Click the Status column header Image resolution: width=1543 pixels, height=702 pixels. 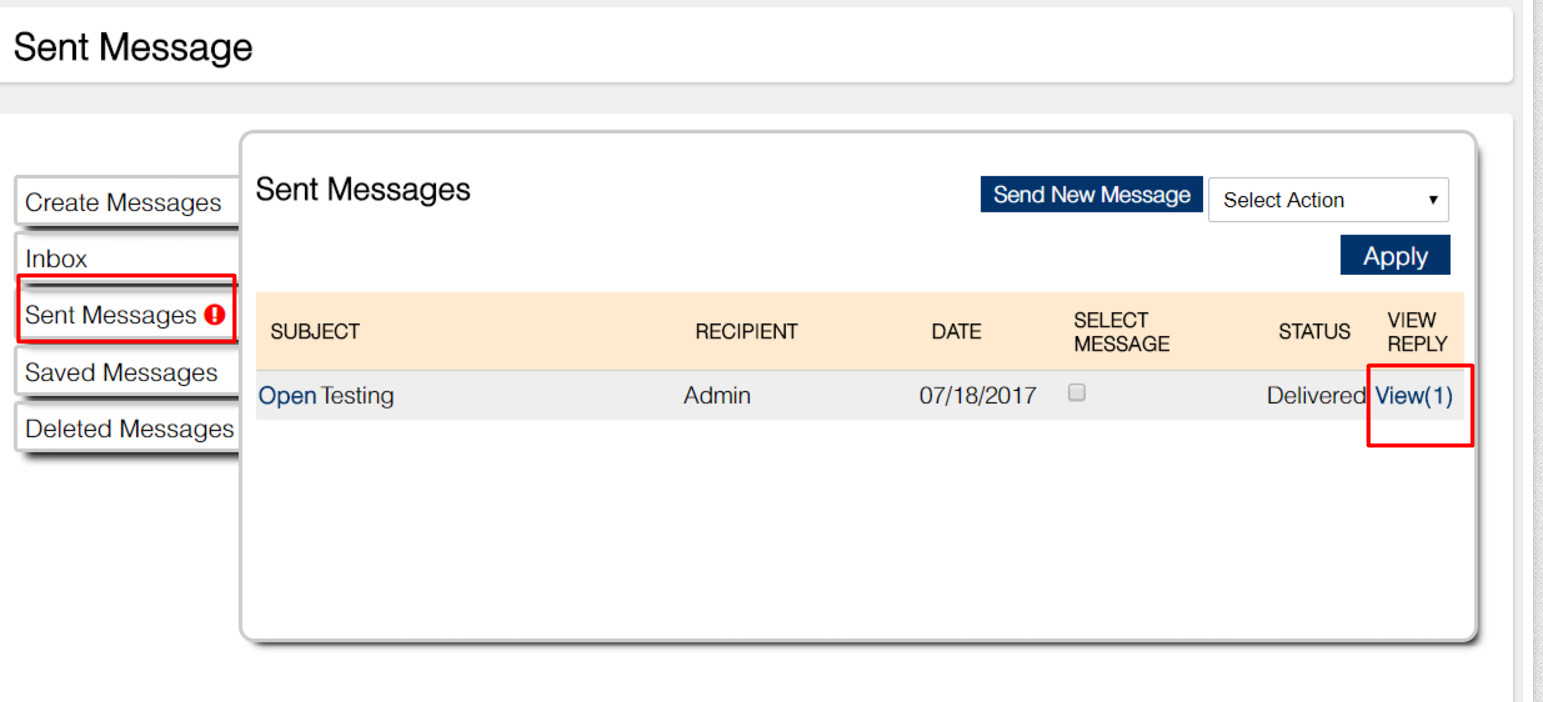pyautogui.click(x=1314, y=332)
